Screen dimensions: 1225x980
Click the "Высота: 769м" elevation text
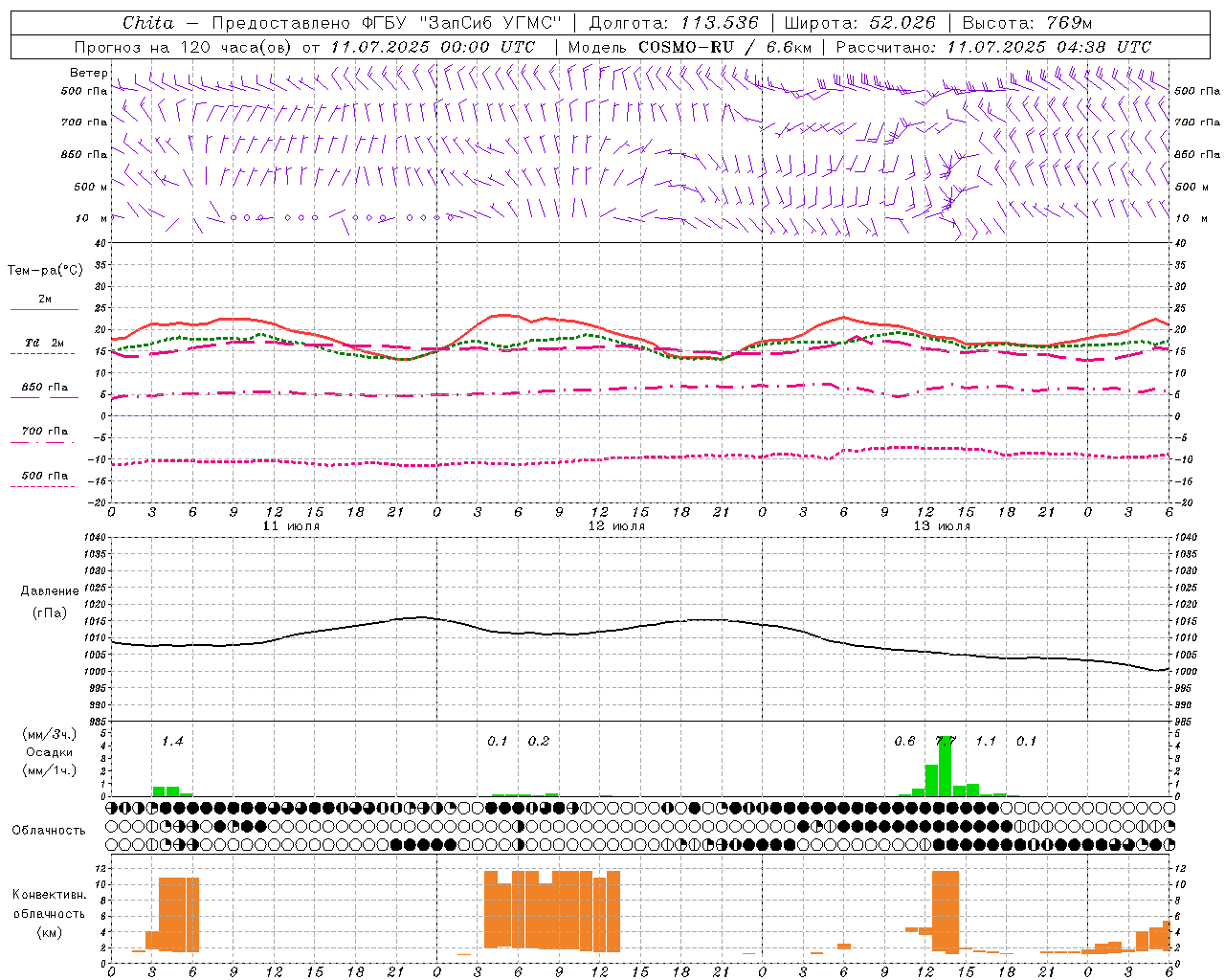1027,23
